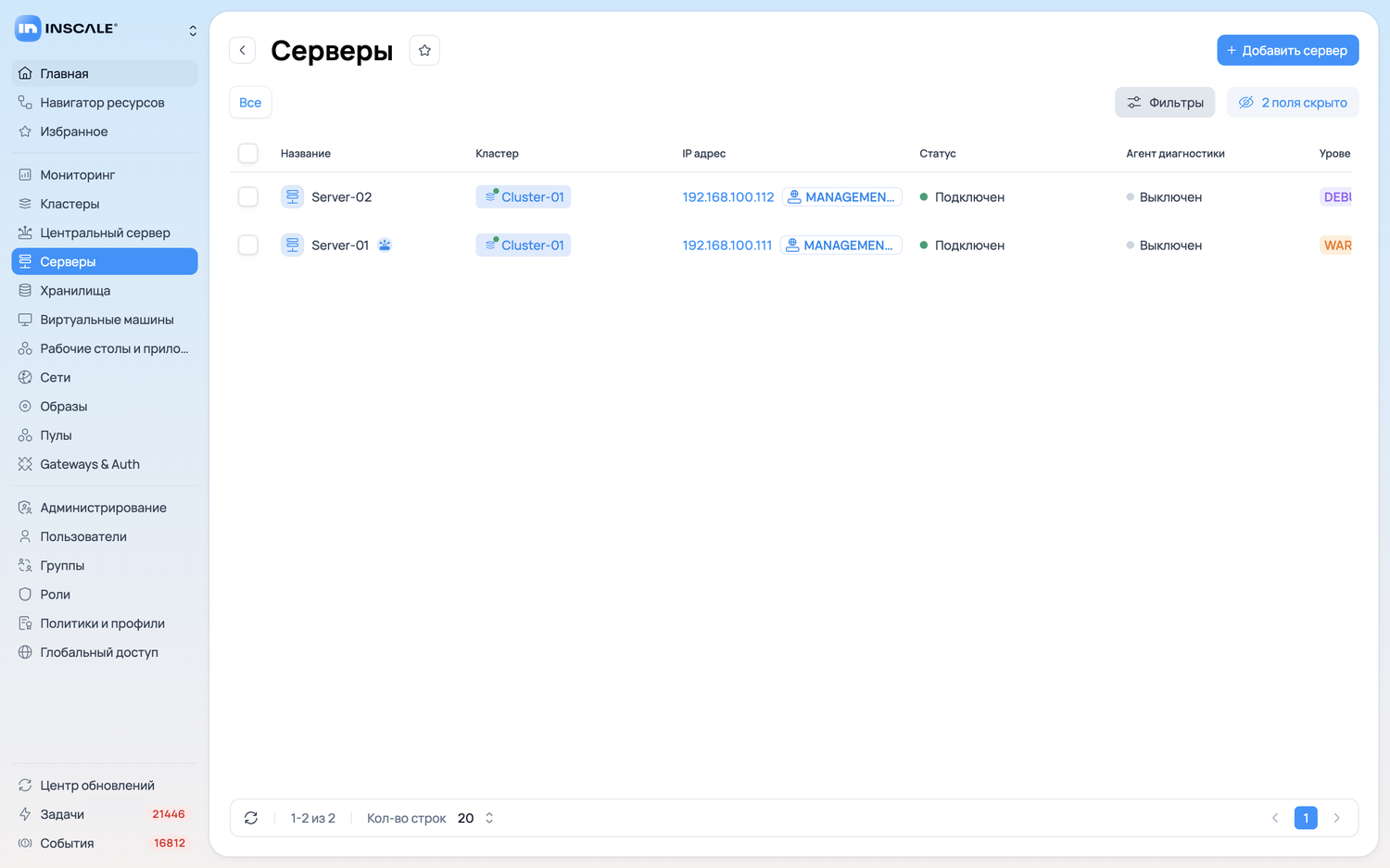Open Gateways & Auth in the sidebar
Viewport: 1390px width, 868px height.
click(105, 464)
